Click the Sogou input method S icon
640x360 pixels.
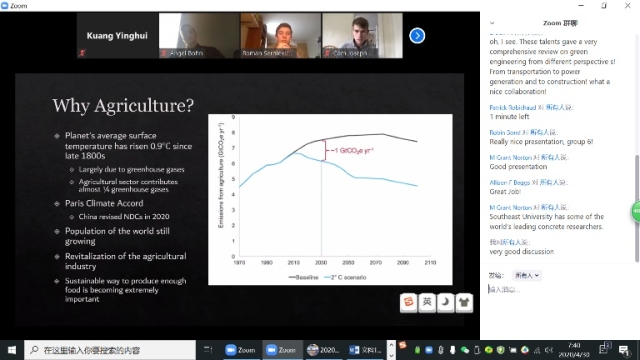pyautogui.click(x=408, y=302)
